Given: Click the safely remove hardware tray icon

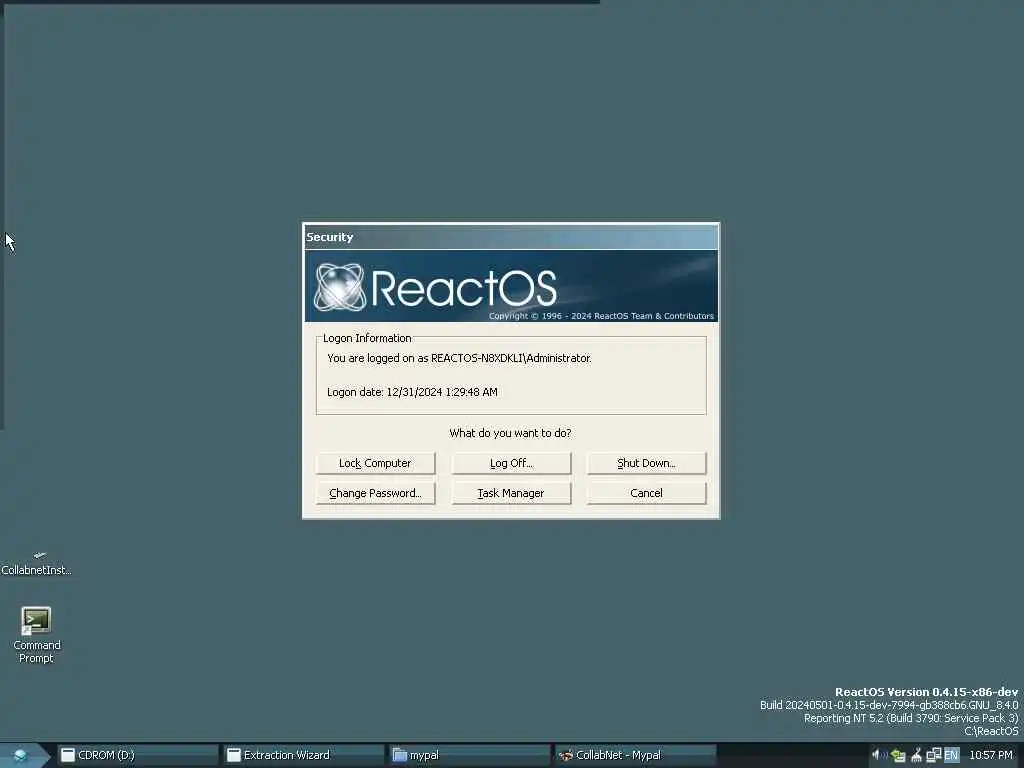Looking at the screenshot, I should click(x=898, y=756).
